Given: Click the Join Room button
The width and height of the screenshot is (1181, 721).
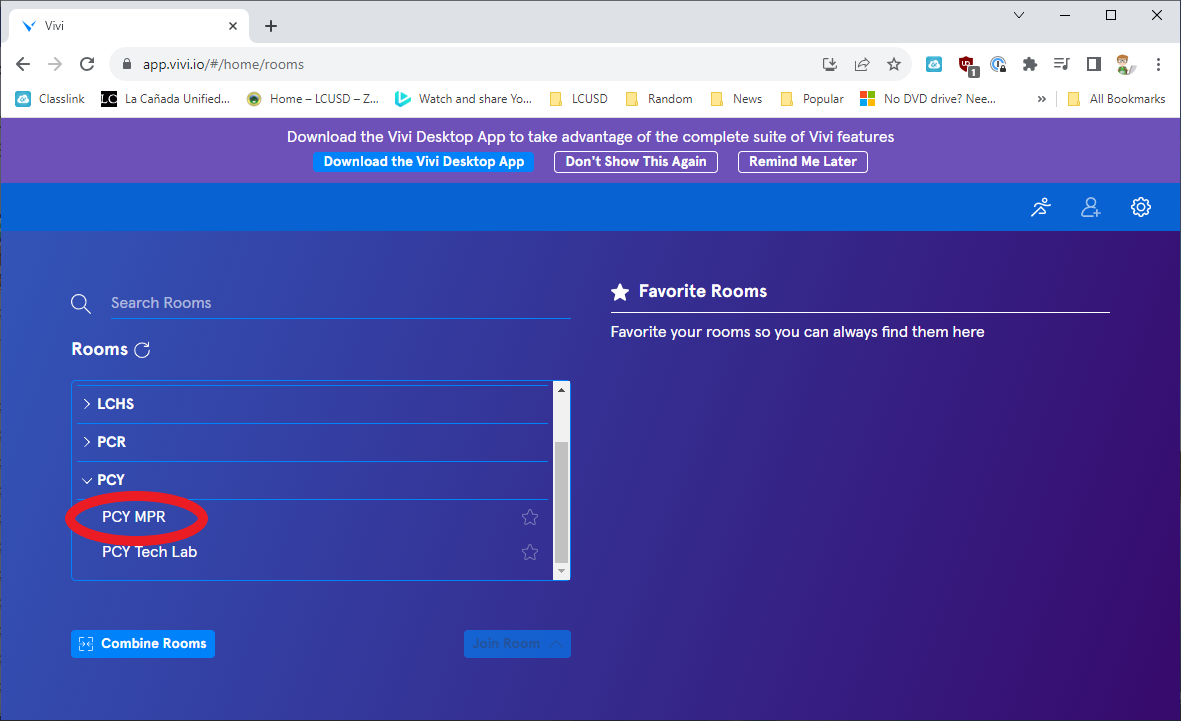Looking at the screenshot, I should [517, 643].
